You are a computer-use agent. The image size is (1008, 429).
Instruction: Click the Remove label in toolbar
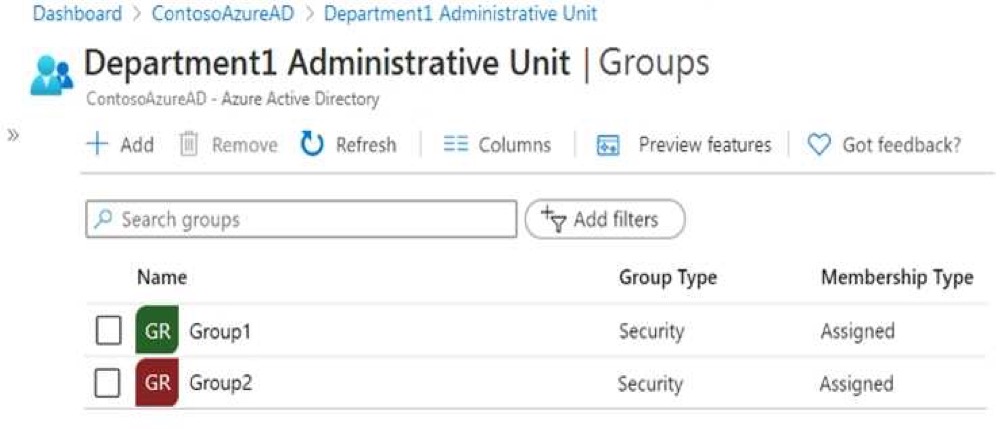tap(244, 145)
